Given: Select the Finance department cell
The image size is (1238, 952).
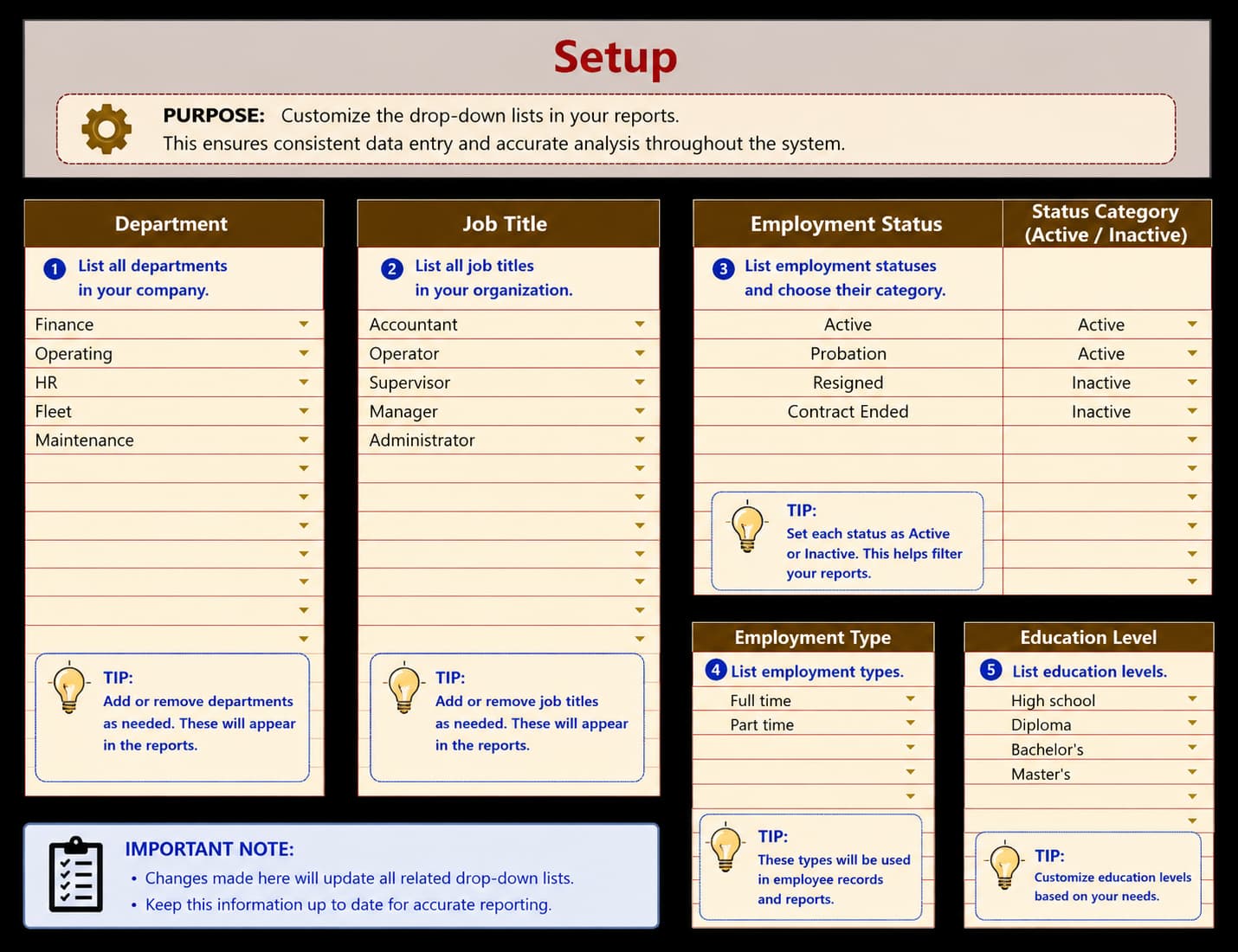Looking at the screenshot, I should (x=174, y=325).
